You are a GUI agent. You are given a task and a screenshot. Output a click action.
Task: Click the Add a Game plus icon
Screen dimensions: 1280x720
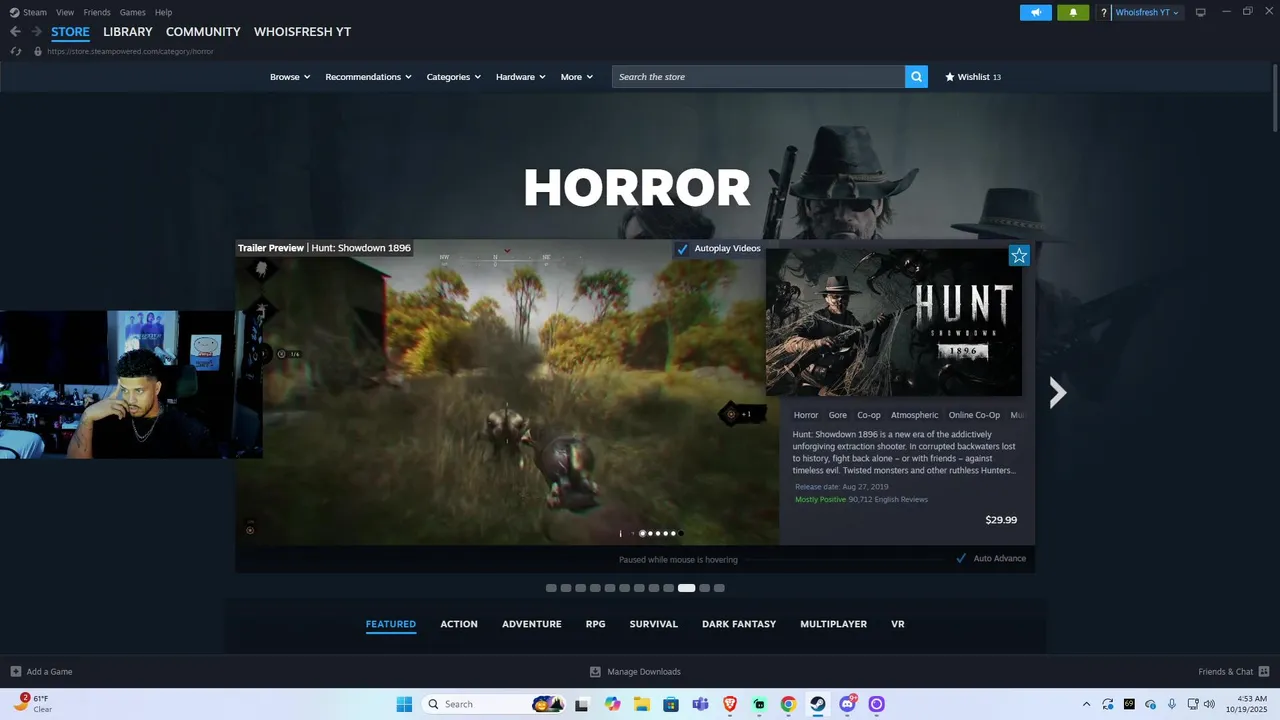pos(16,671)
